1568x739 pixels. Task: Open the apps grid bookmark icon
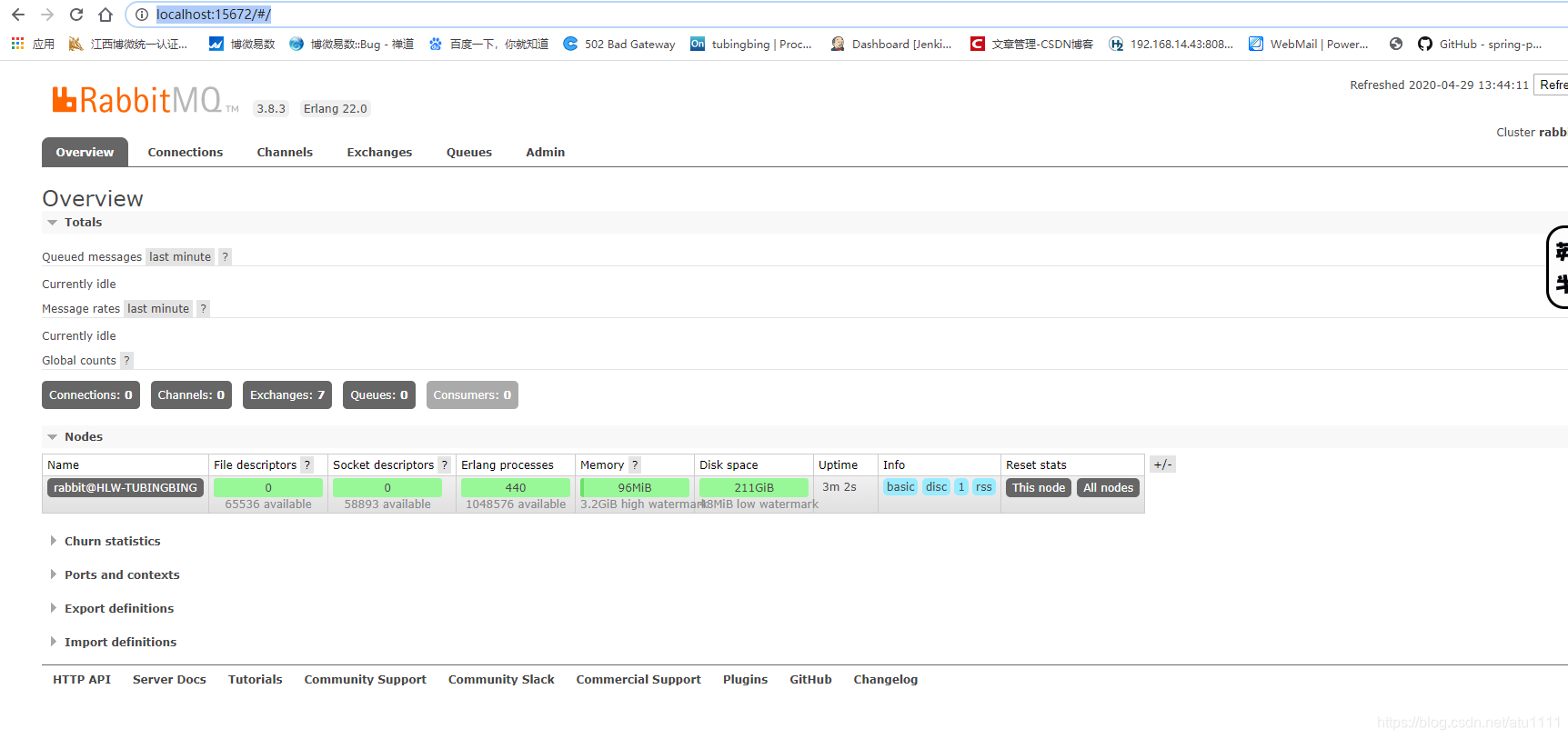tap(17, 44)
